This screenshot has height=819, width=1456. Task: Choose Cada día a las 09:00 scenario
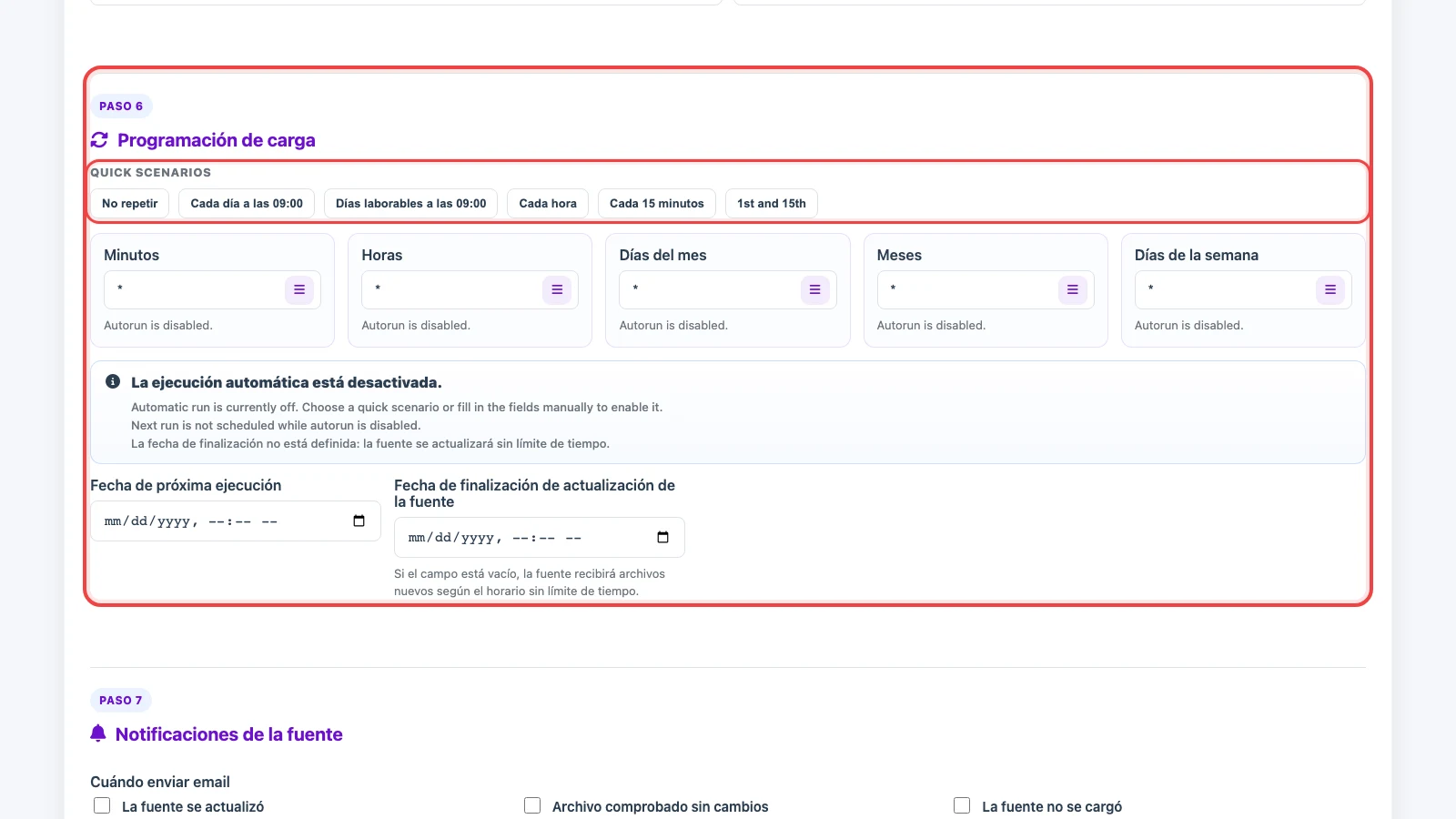pyautogui.click(x=247, y=203)
